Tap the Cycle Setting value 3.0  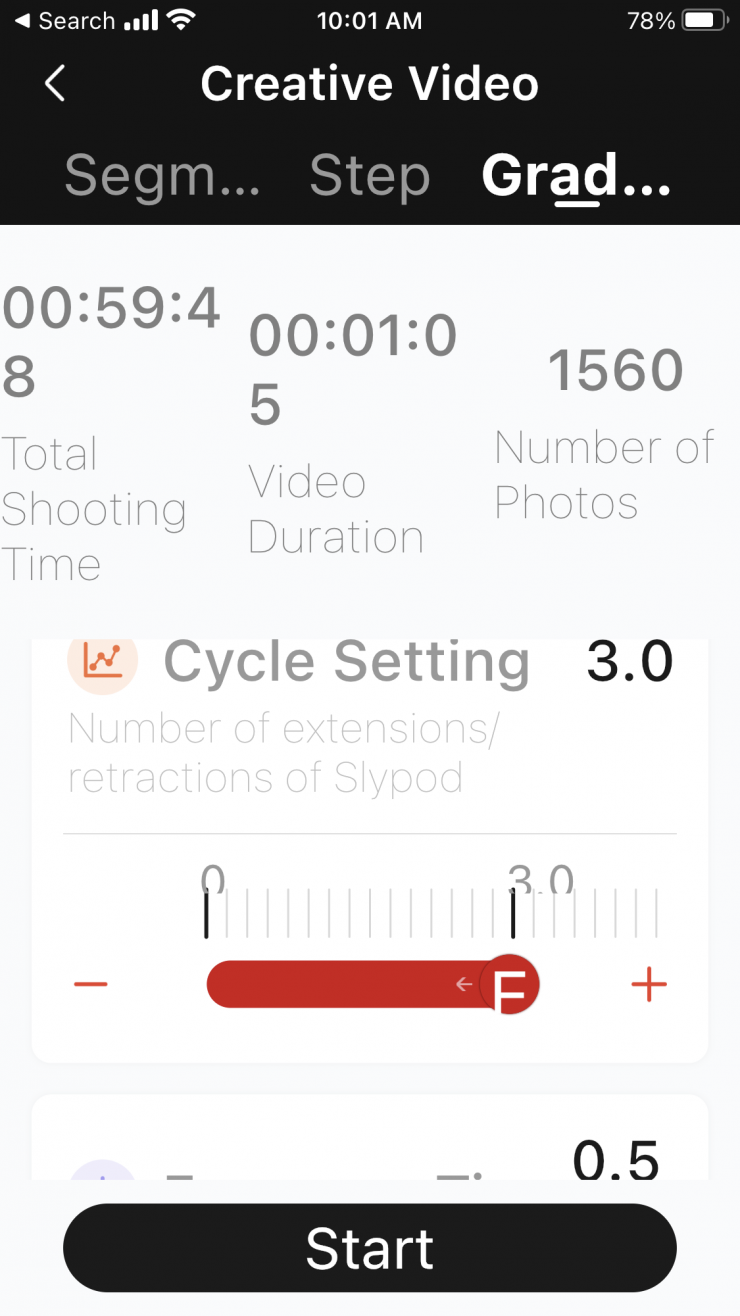point(629,662)
